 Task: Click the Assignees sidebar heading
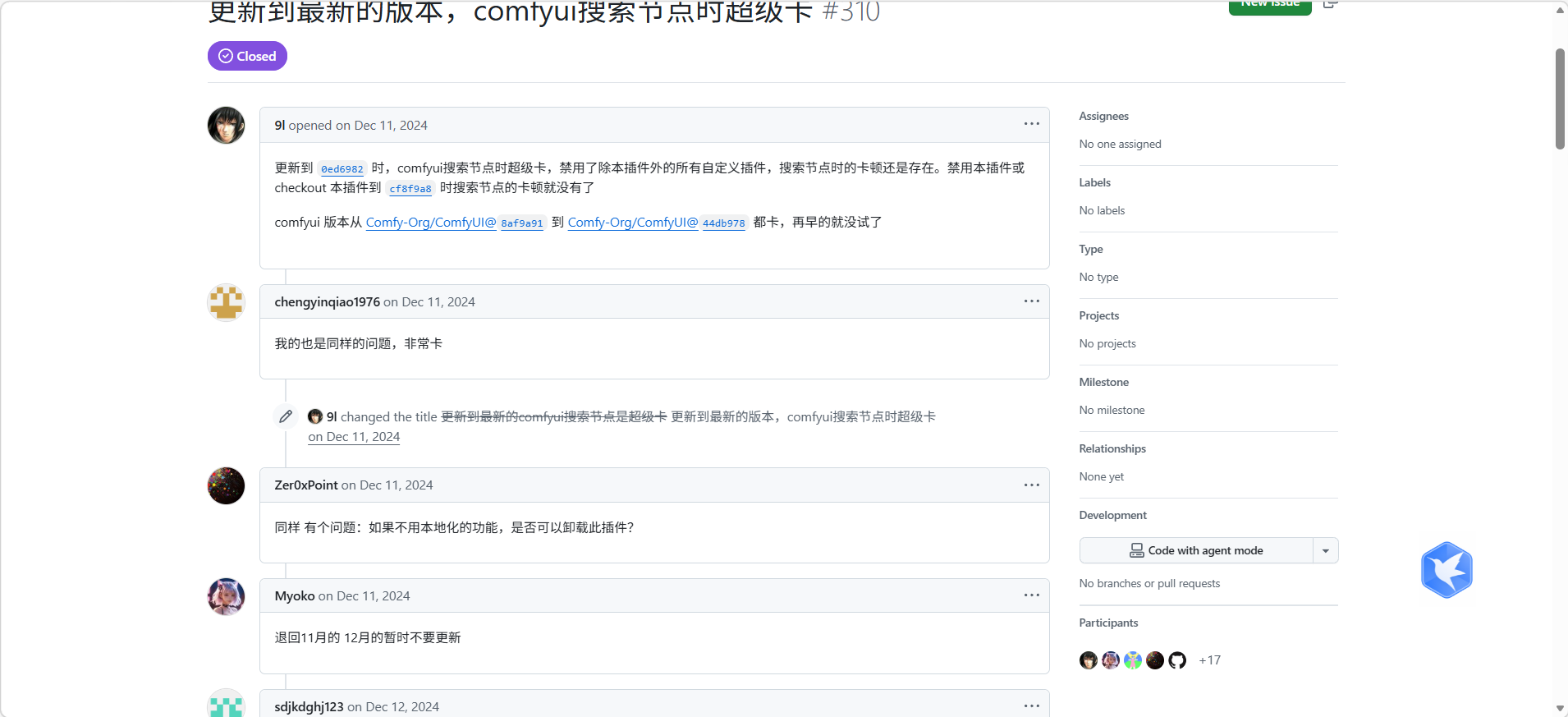(x=1103, y=116)
